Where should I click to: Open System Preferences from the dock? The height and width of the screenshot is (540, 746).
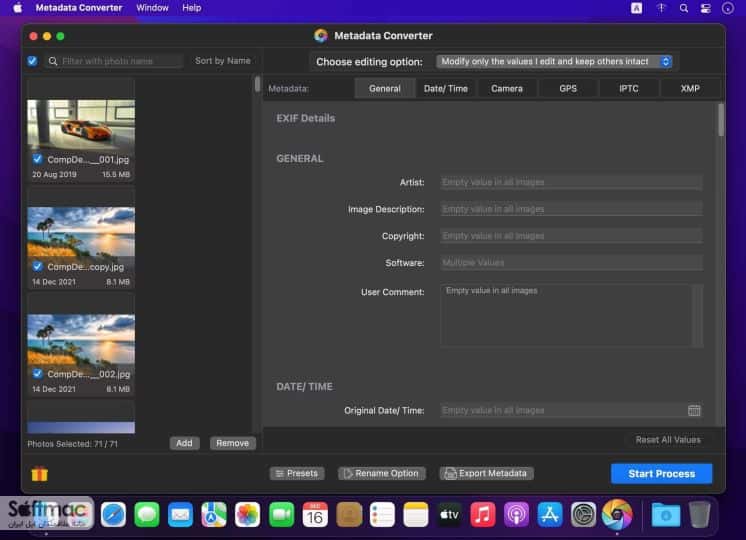[x=583, y=514]
